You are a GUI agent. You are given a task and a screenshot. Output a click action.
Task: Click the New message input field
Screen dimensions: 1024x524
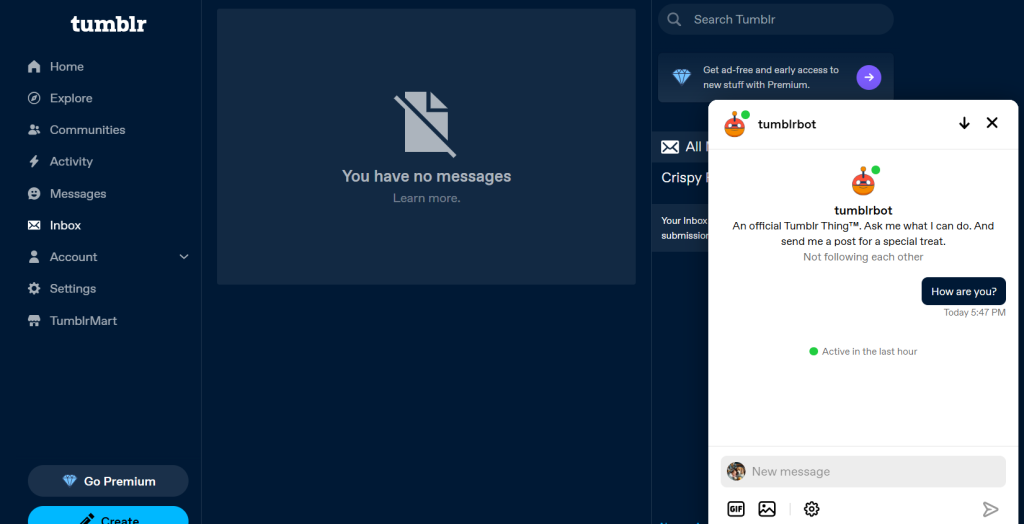(x=863, y=472)
